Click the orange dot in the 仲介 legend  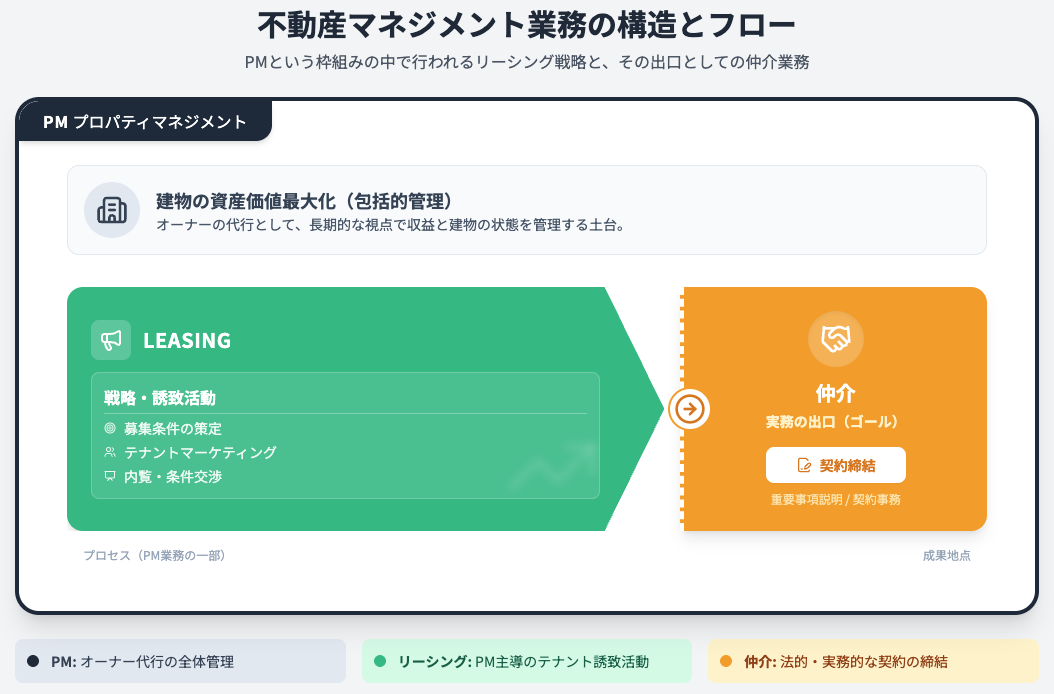pos(725,661)
